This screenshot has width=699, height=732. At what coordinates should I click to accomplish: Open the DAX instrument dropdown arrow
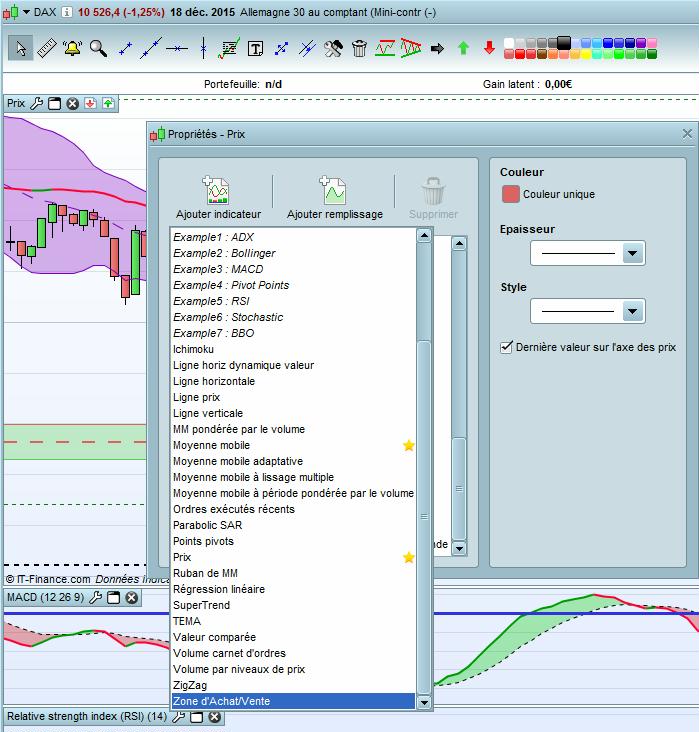coord(26,12)
